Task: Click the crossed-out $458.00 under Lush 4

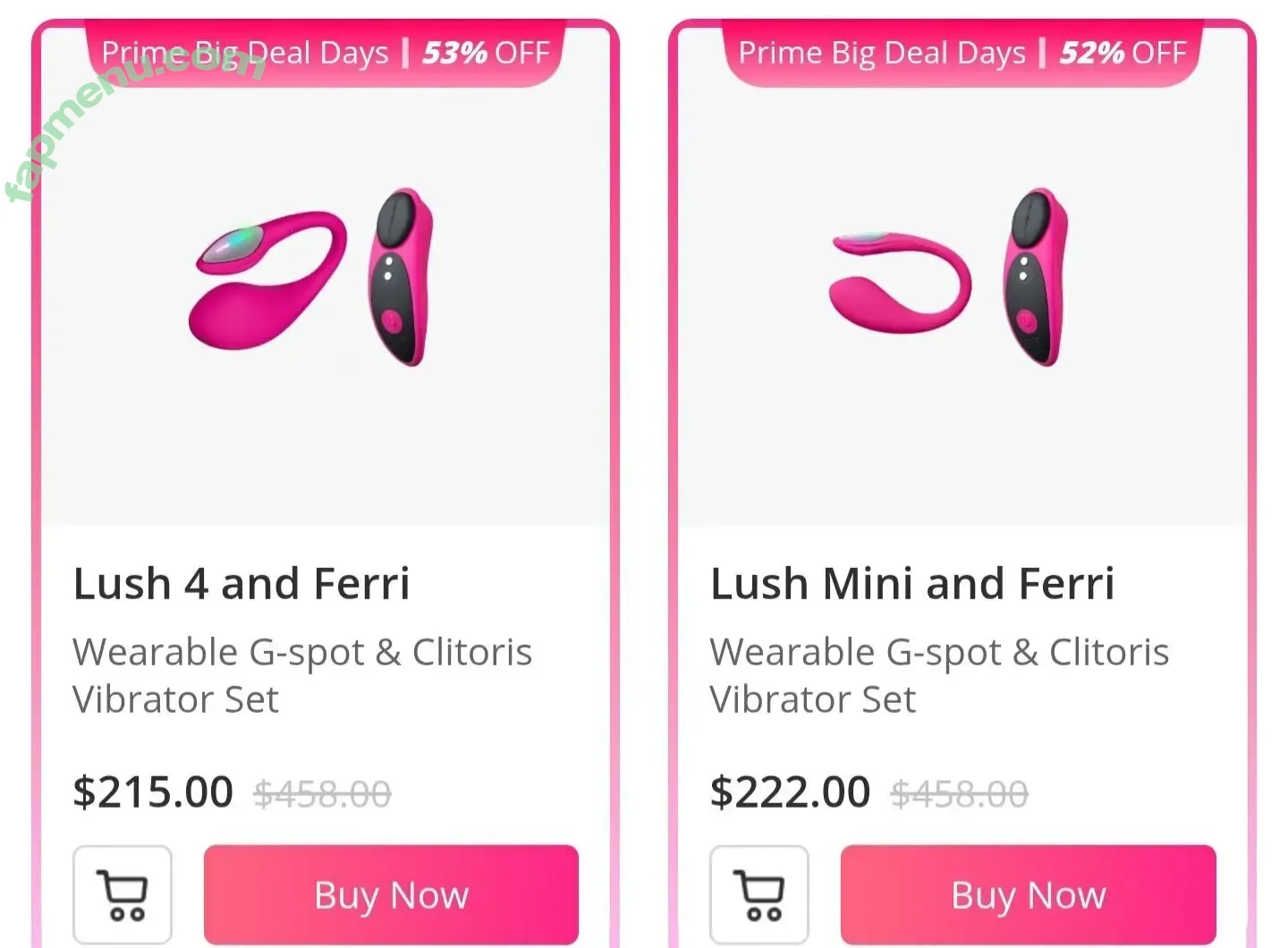Action: pyautogui.click(x=323, y=794)
